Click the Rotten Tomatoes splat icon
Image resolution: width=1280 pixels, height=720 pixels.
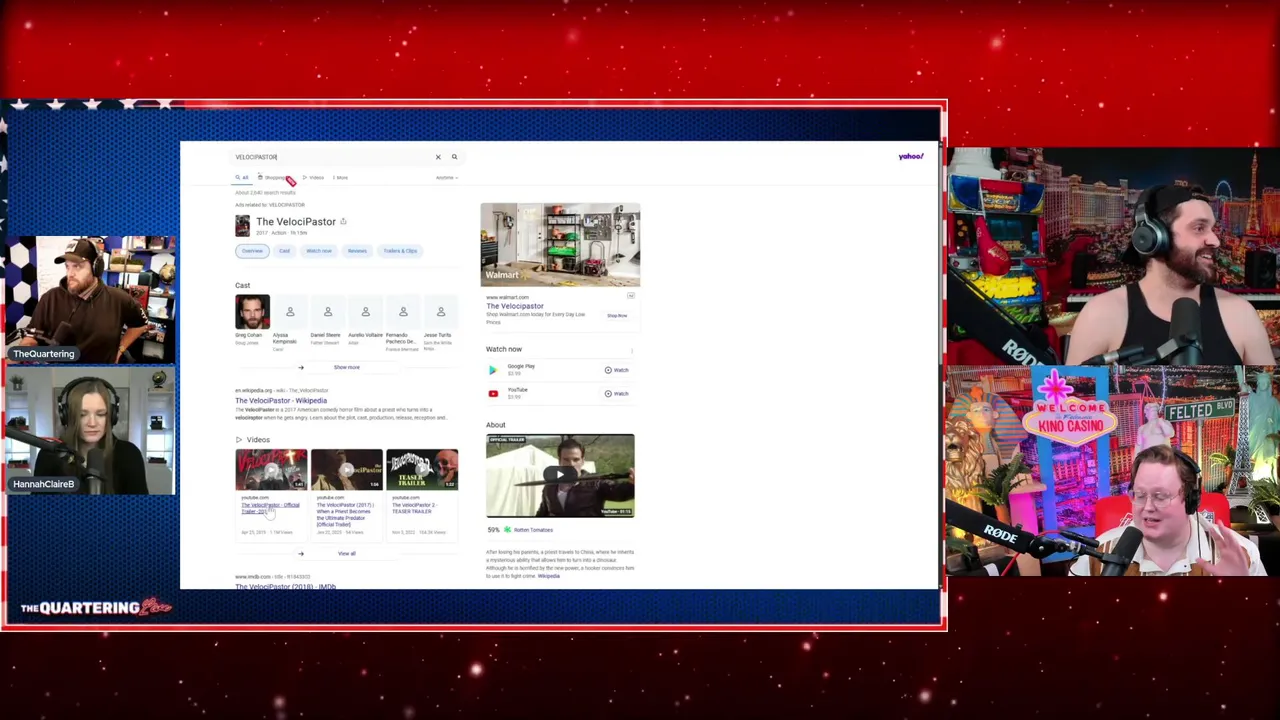pyautogui.click(x=507, y=530)
